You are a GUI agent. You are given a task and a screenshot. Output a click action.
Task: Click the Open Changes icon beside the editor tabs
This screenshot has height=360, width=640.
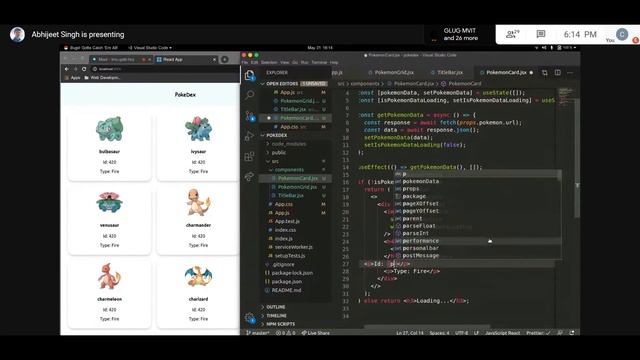544,73
